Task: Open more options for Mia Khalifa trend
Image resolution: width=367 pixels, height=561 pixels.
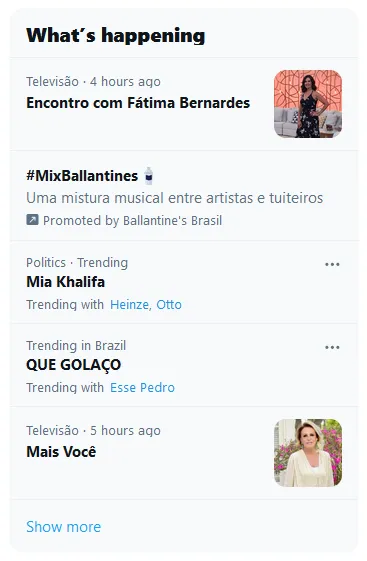Action: click(x=332, y=264)
